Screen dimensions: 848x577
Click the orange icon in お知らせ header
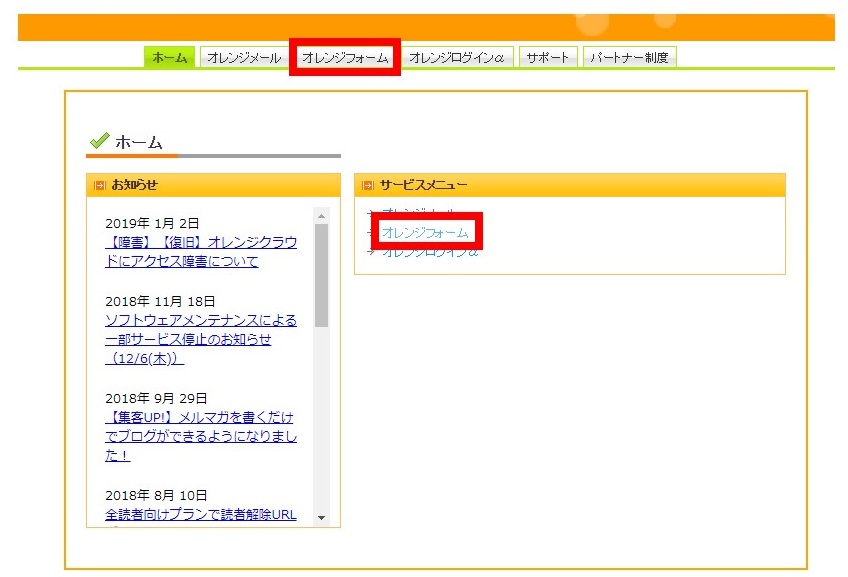tap(99, 185)
